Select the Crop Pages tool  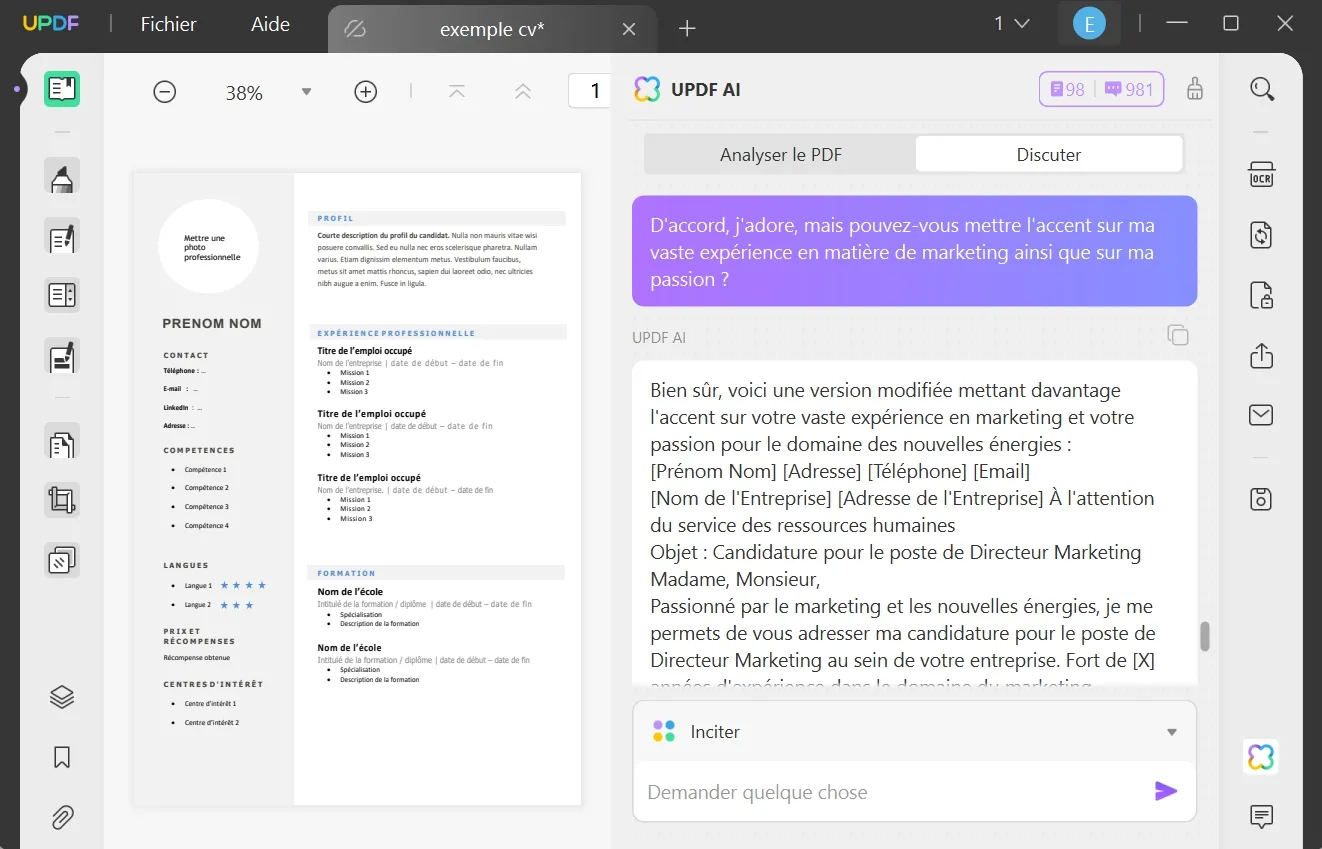tap(62, 500)
